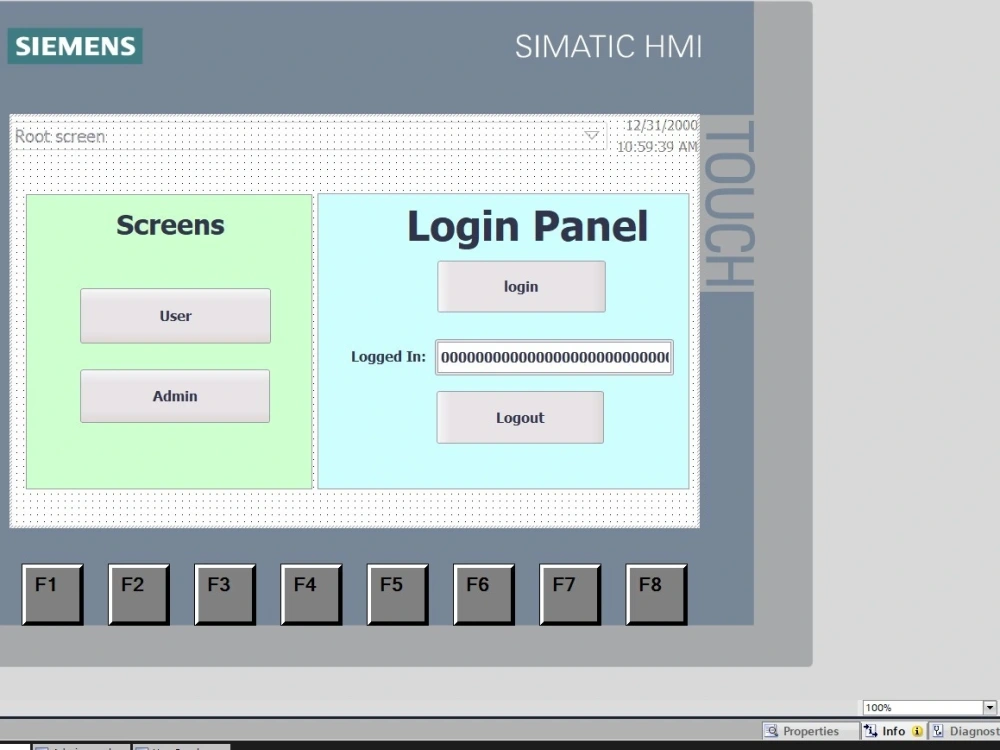Open the Admin screen
This screenshot has height=750, width=1000.
tap(175, 395)
